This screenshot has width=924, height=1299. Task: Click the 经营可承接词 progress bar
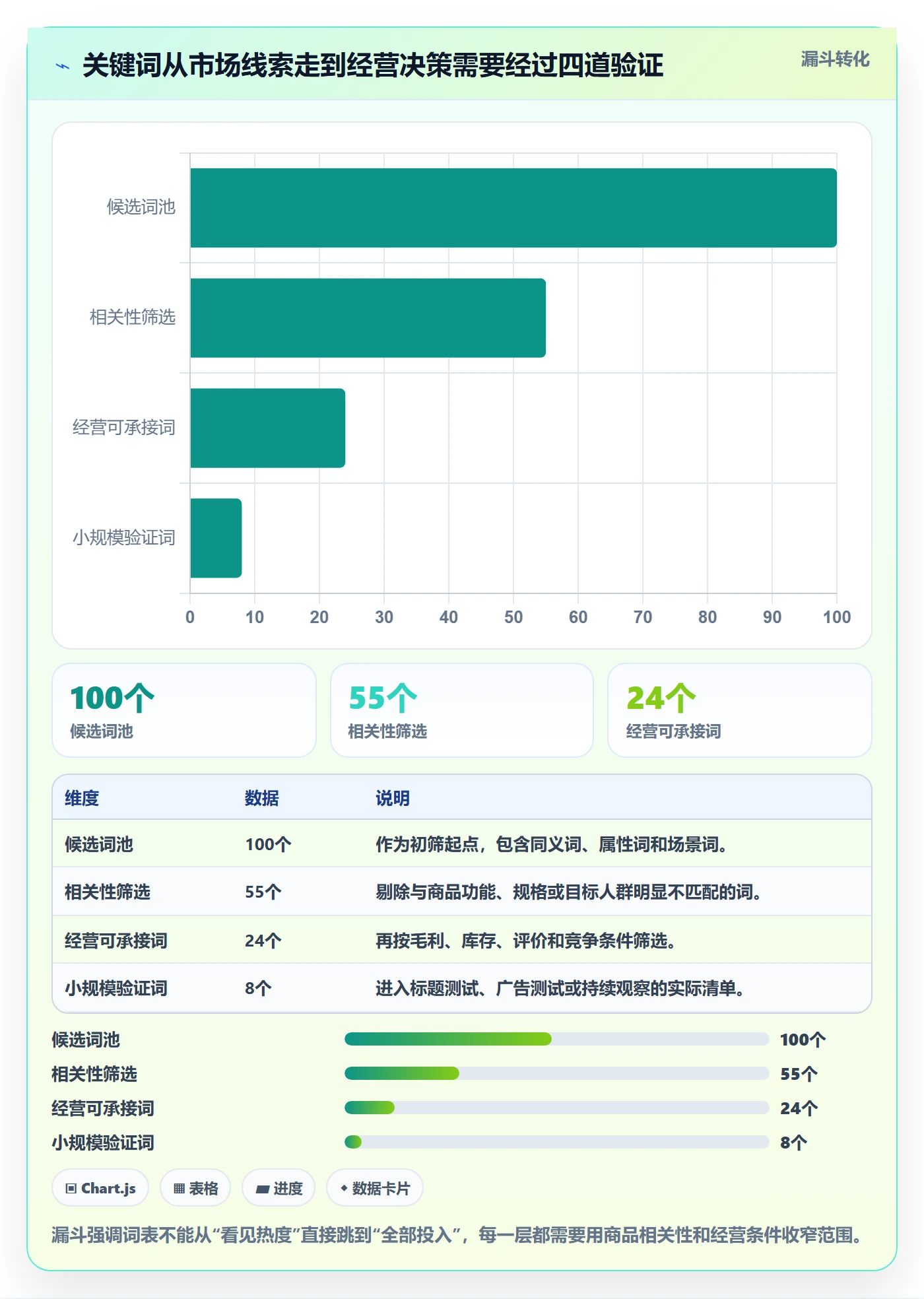click(556, 1108)
